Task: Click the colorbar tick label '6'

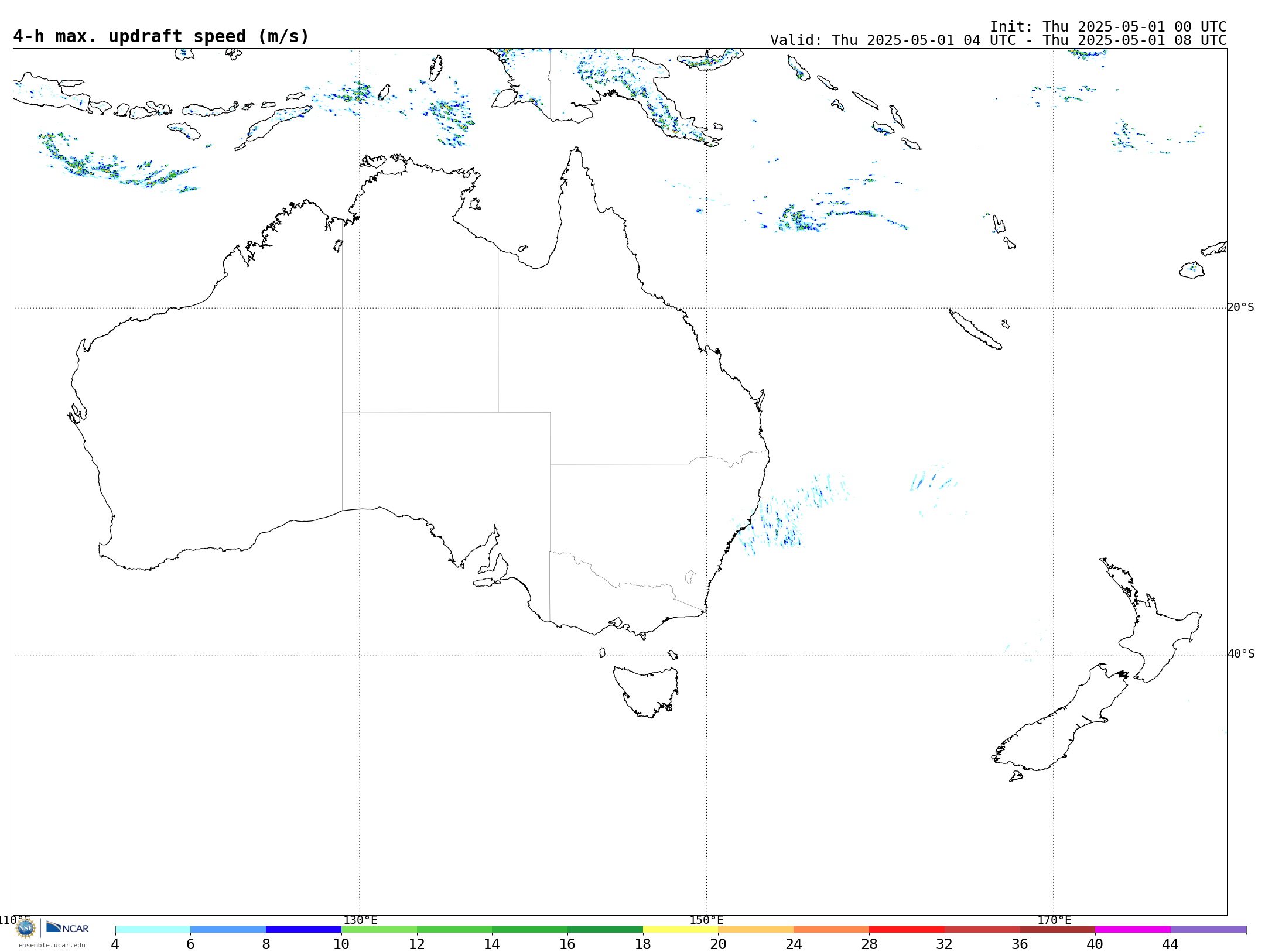Action: coord(190,944)
